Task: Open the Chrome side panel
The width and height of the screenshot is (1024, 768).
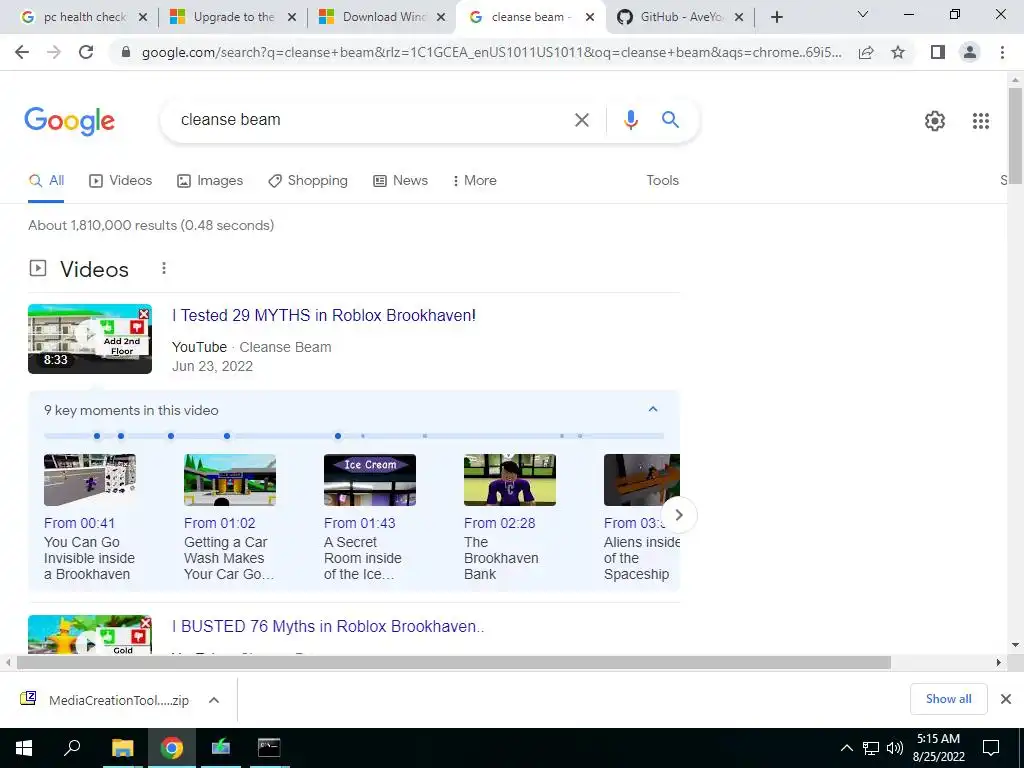Action: 938,52
